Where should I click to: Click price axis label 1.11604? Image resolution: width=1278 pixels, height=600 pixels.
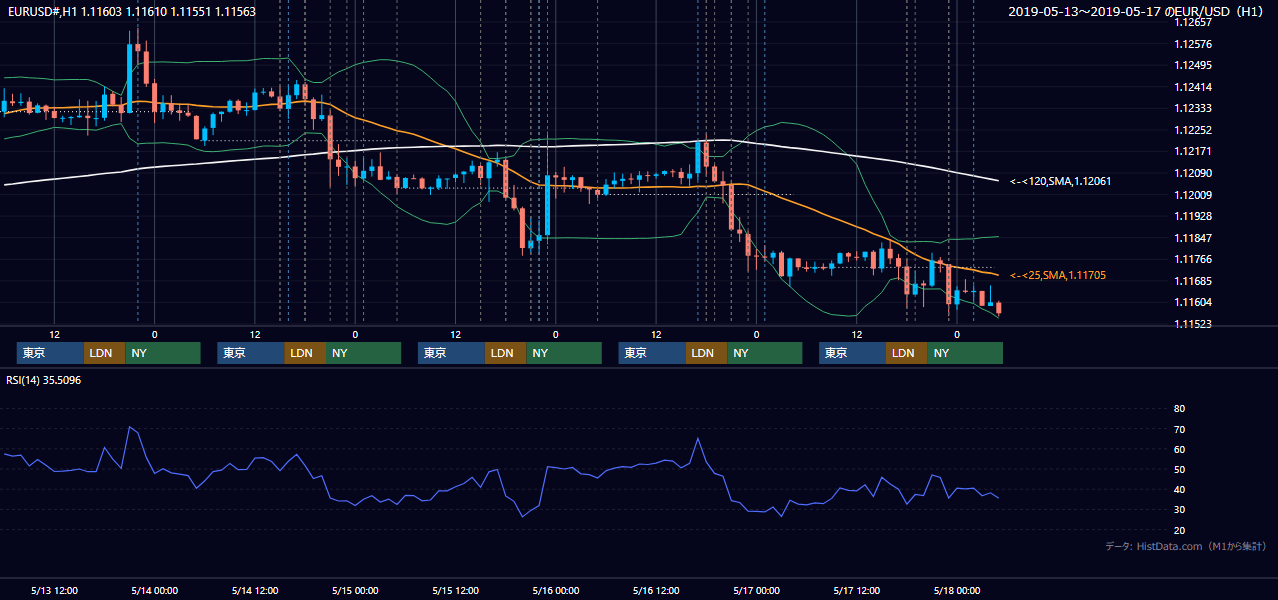1192,302
